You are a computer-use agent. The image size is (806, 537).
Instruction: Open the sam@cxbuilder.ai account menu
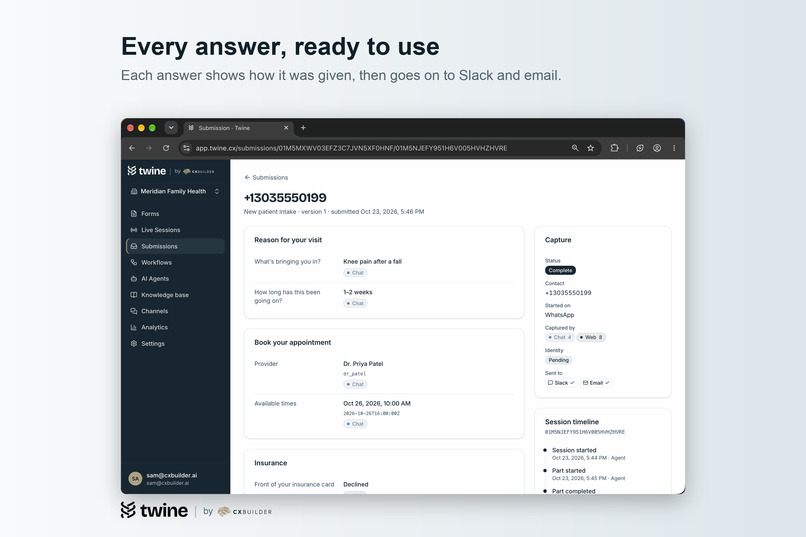[175, 478]
